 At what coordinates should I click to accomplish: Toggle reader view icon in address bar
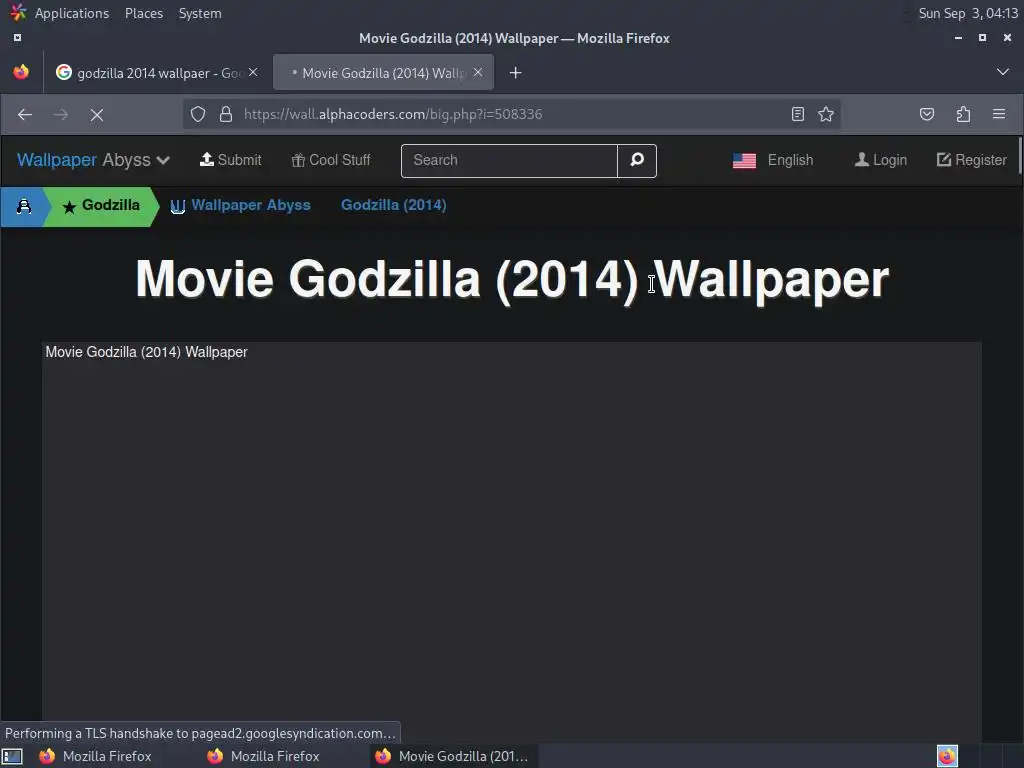pyautogui.click(x=797, y=114)
